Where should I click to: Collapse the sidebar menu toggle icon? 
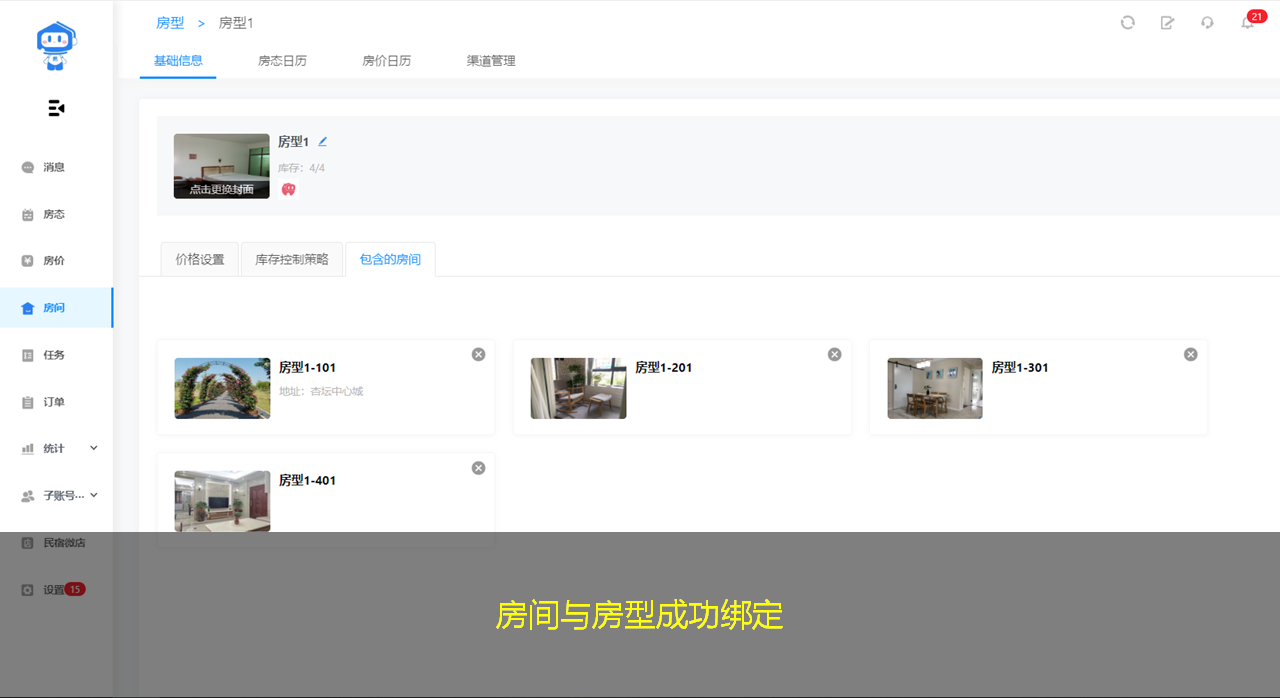56,108
